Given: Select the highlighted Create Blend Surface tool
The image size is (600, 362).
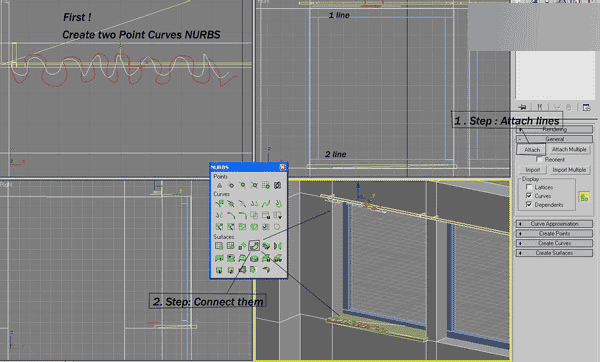Looking at the screenshot, I should (254, 246).
